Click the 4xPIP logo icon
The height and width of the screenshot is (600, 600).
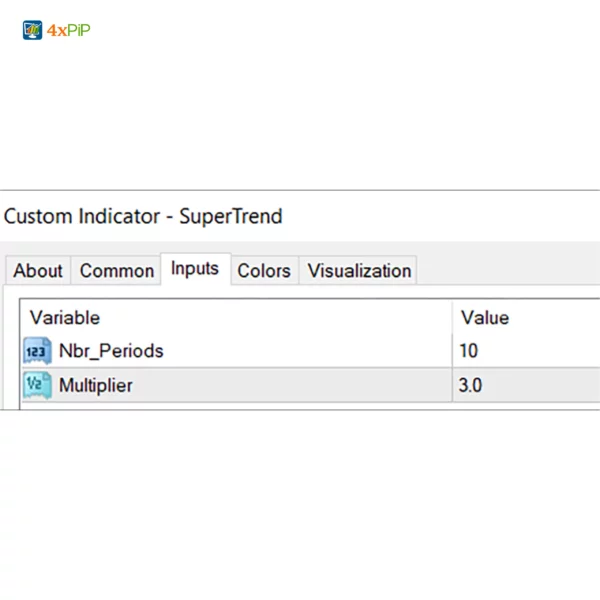(32, 30)
